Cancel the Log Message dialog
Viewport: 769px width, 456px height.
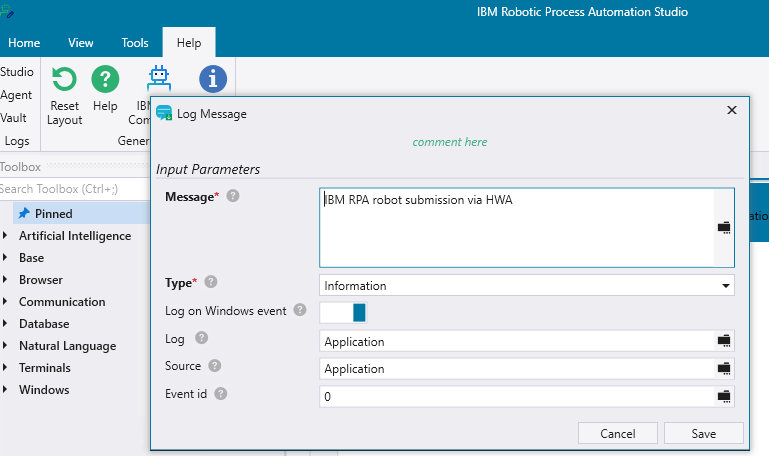click(x=617, y=433)
